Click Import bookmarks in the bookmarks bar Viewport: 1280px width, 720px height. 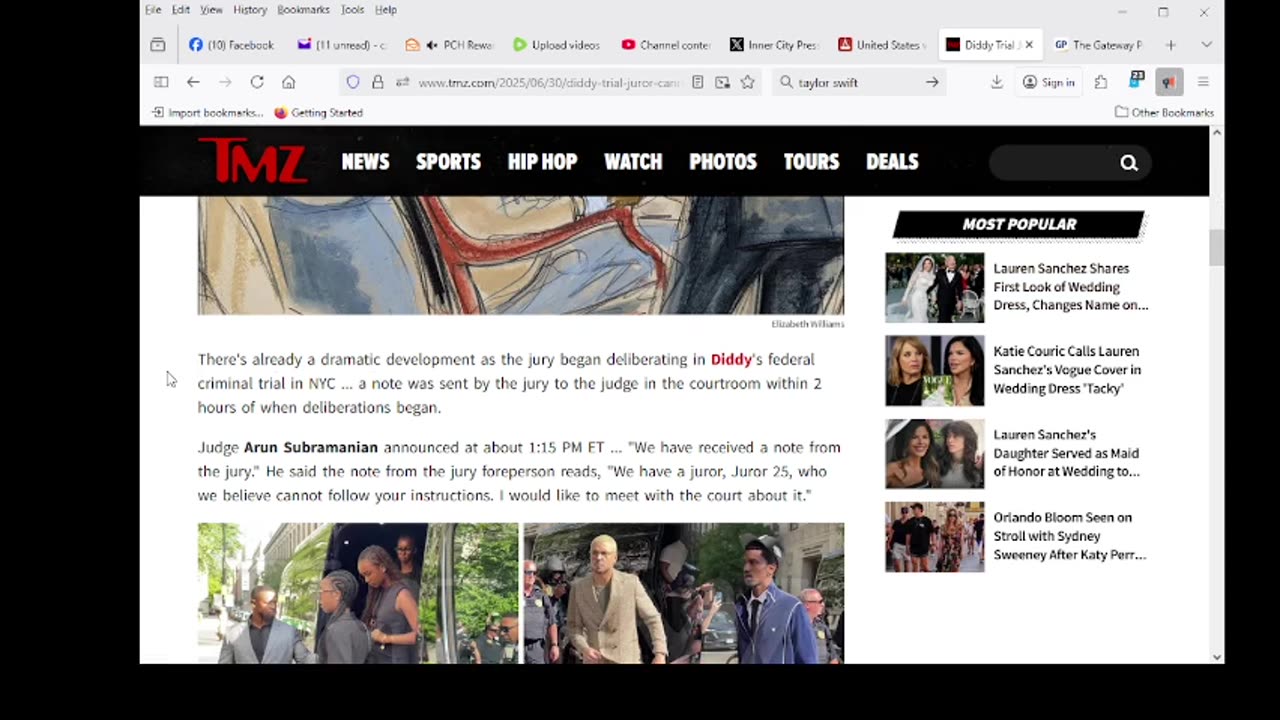point(207,113)
